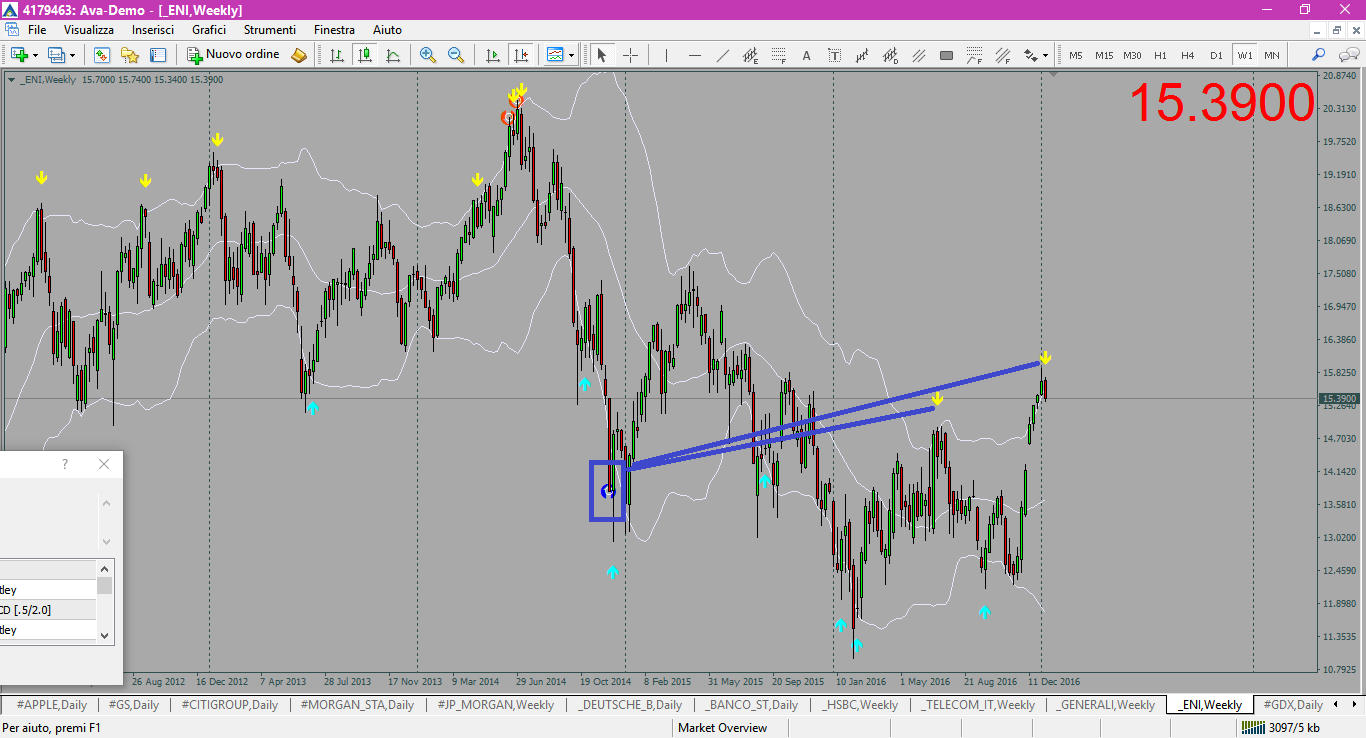
Task: Switch to M15 timeframe
Action: click(x=1104, y=55)
